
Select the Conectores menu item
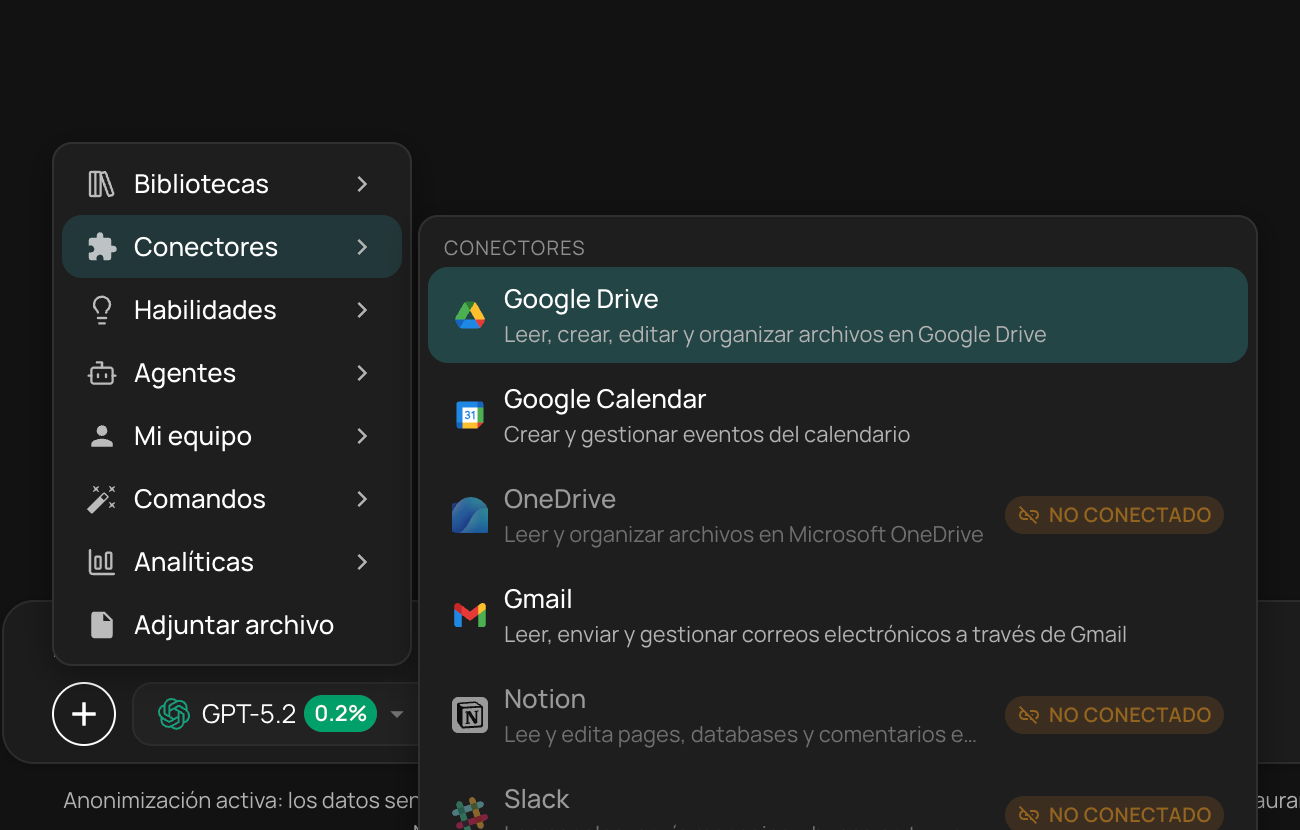(x=232, y=247)
